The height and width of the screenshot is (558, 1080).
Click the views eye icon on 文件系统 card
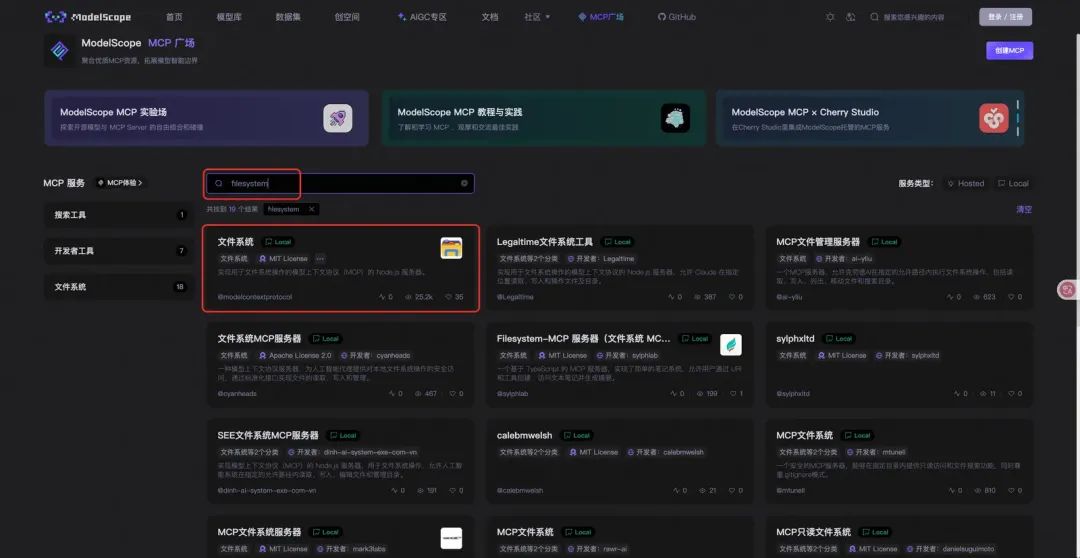tap(408, 297)
